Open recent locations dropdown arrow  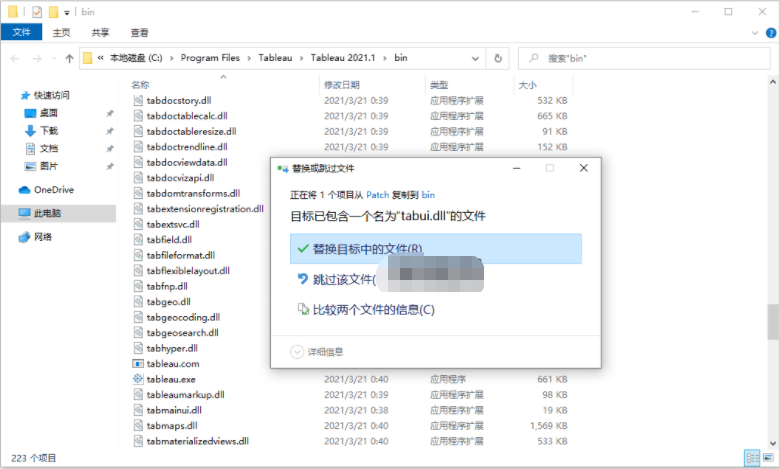pyautogui.click(x=54, y=59)
